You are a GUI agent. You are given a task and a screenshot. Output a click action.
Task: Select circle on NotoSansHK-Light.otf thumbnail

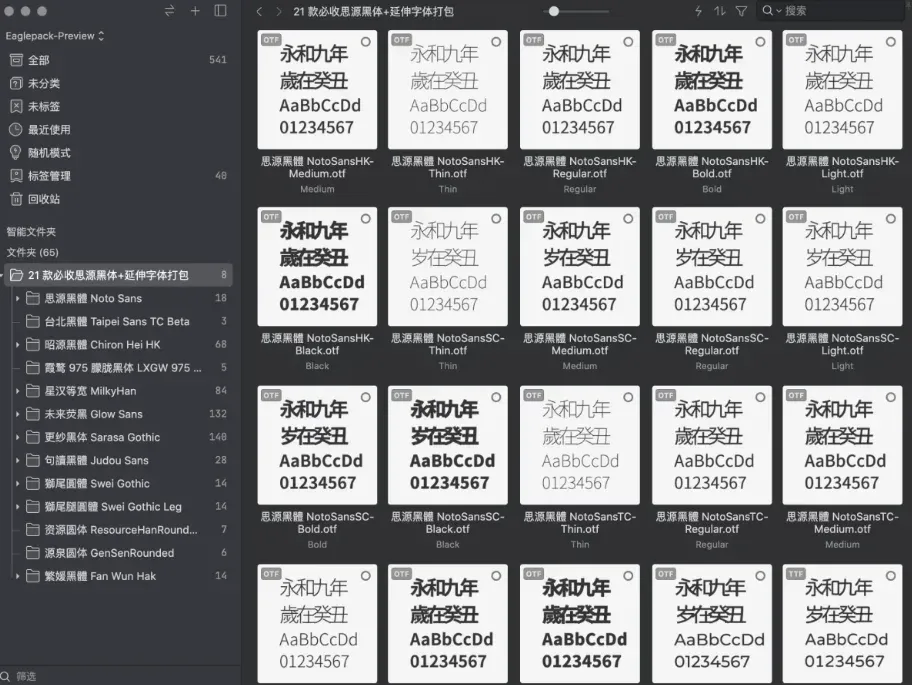pos(890,42)
